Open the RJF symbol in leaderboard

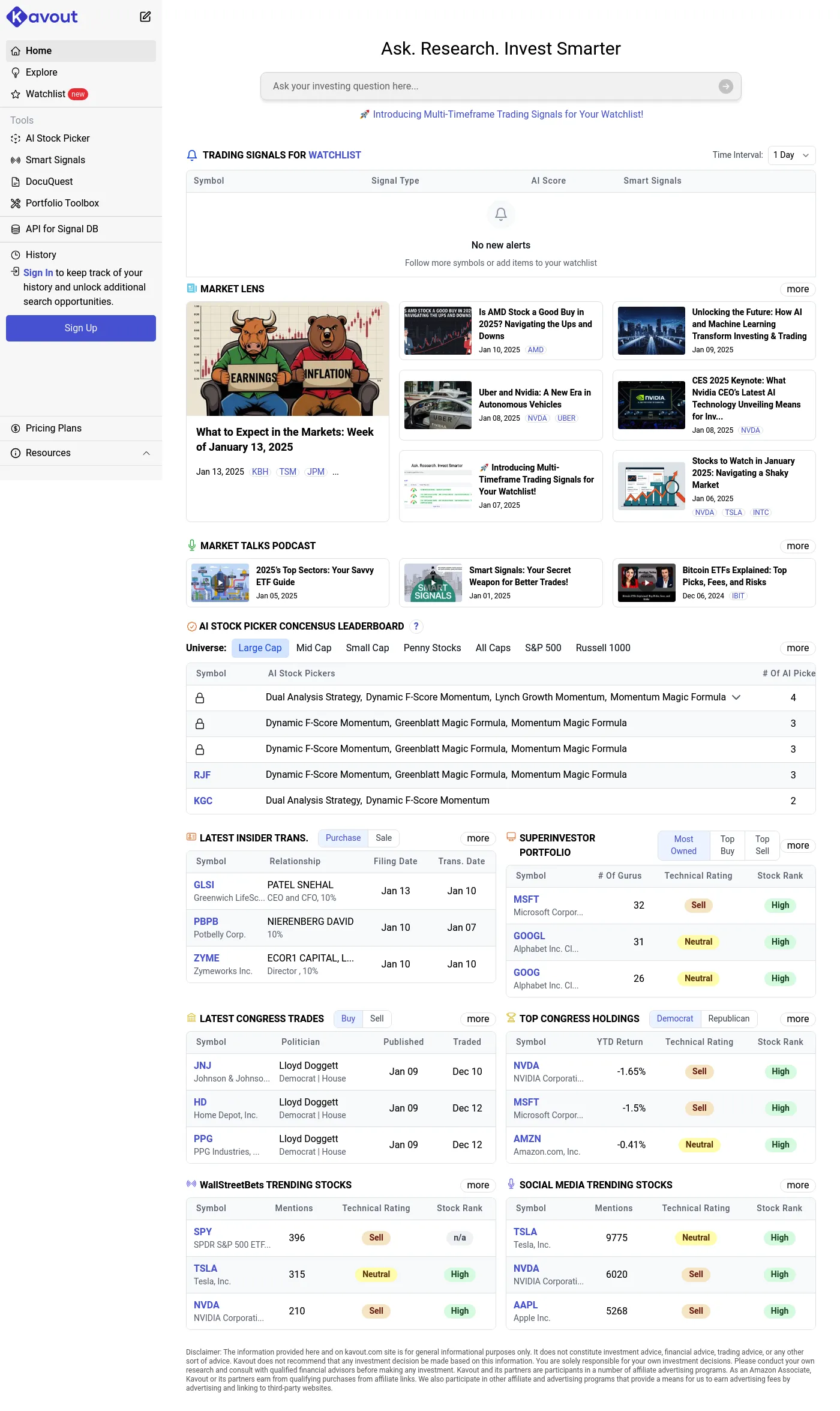pyautogui.click(x=202, y=775)
